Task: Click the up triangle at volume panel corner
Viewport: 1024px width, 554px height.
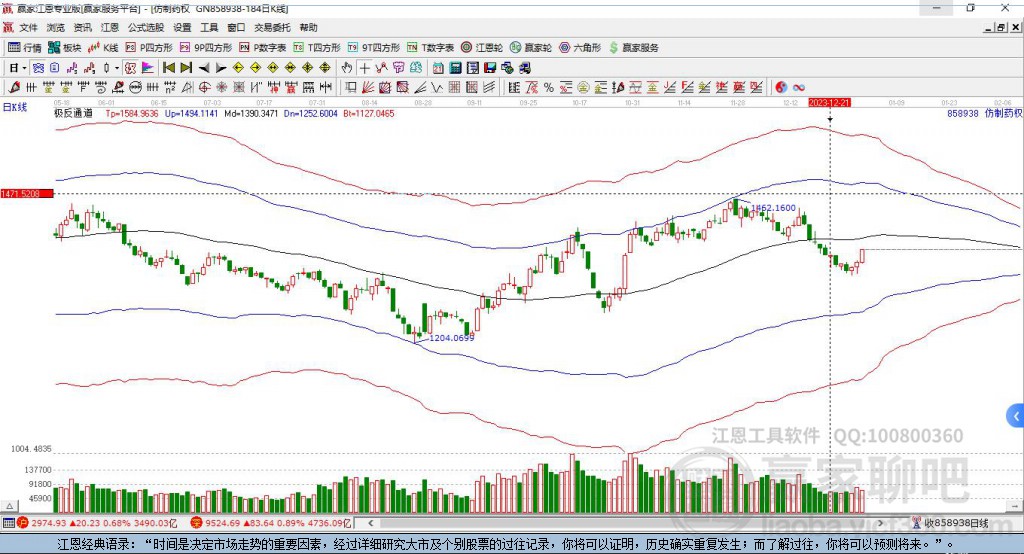Action: point(9,506)
